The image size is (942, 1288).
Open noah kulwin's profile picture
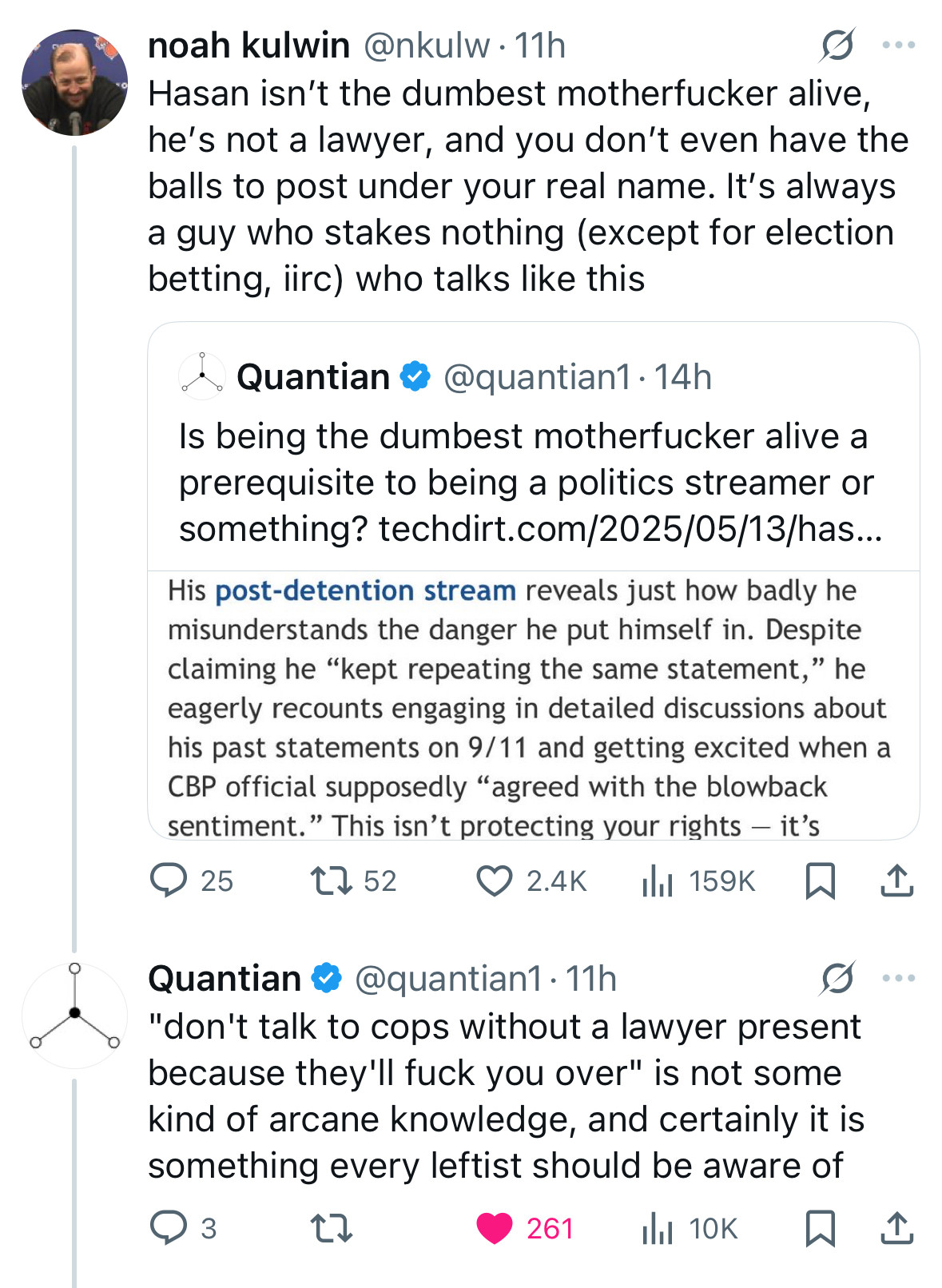74,82
